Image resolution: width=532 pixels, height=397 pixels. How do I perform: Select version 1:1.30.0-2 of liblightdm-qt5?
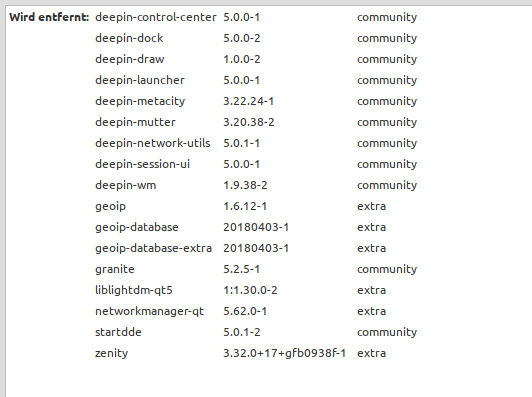pyautogui.click(x=250, y=290)
